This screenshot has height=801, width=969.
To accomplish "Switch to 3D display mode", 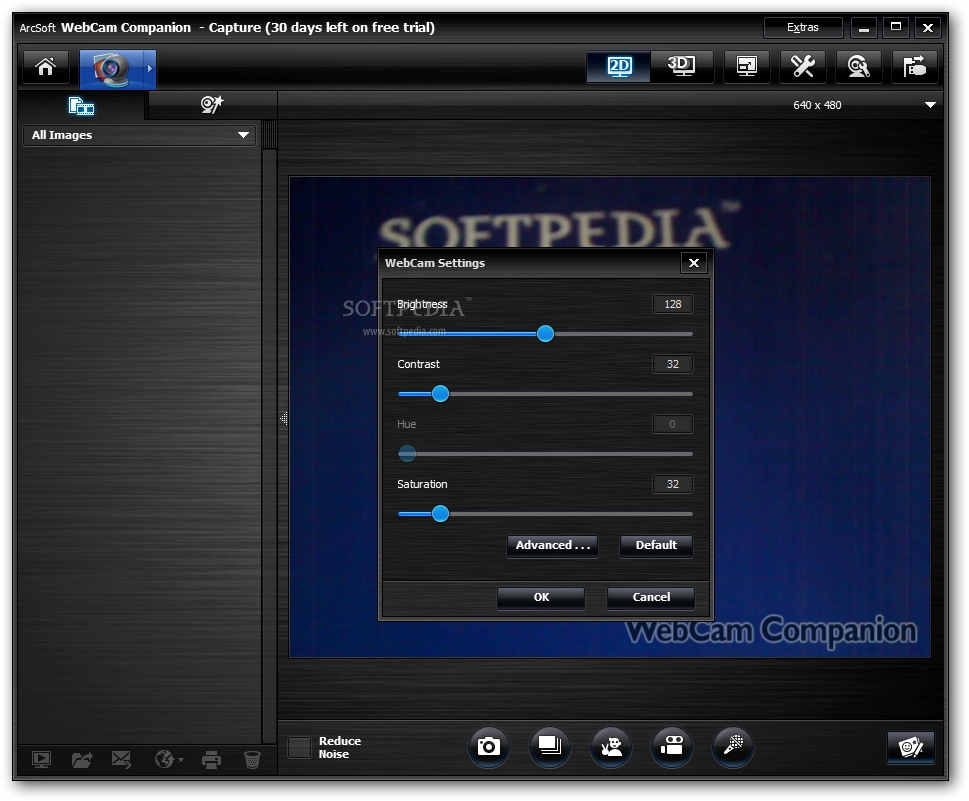I will (x=681, y=66).
